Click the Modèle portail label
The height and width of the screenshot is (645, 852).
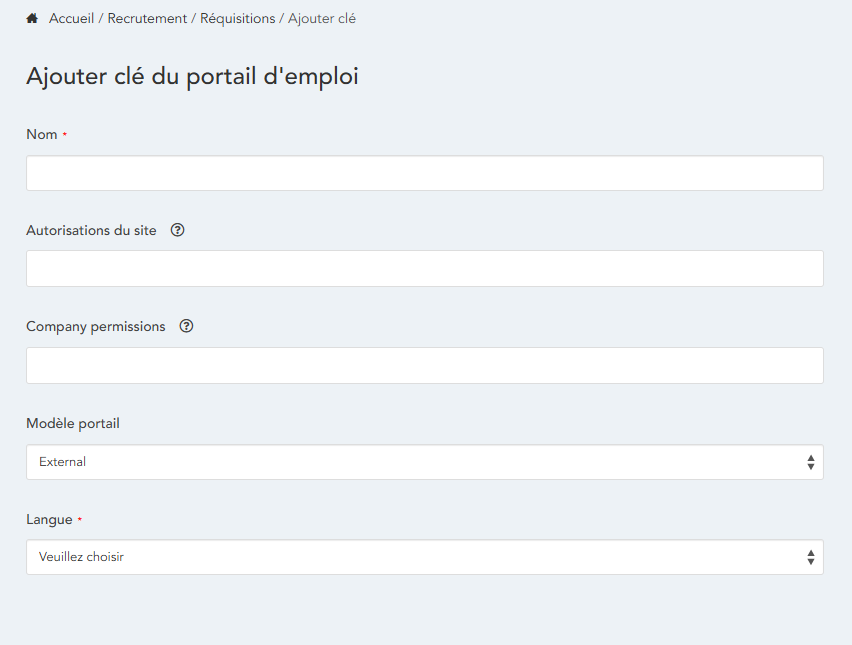(73, 423)
